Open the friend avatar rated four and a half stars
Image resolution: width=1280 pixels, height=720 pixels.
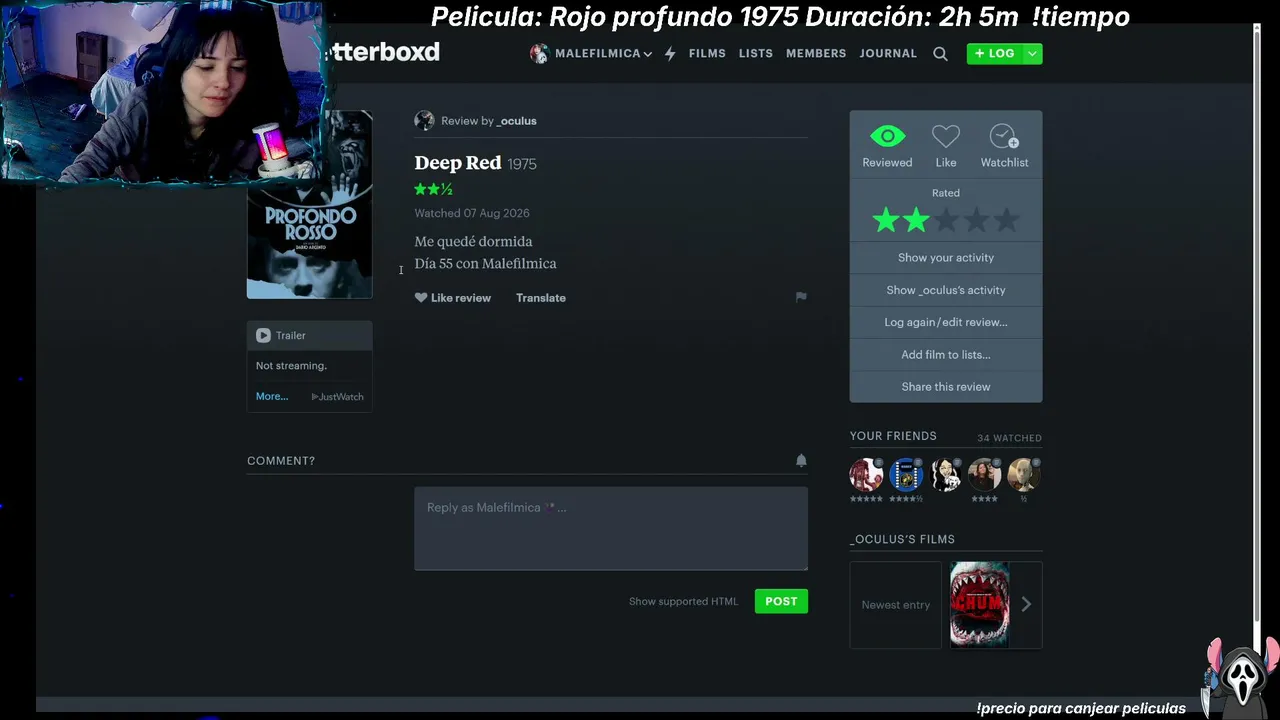(x=906, y=474)
